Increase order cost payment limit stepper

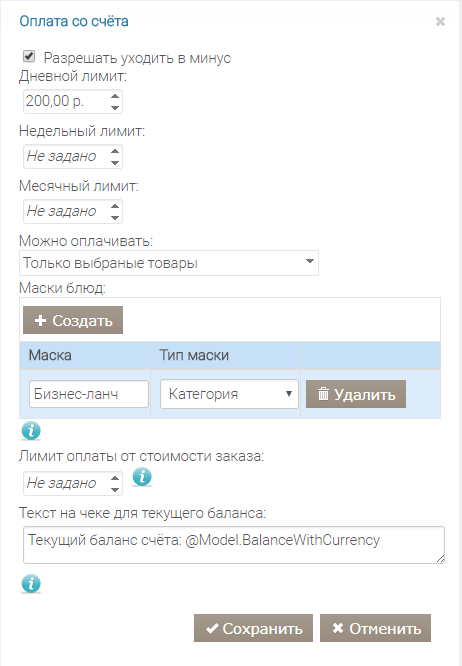[115, 478]
